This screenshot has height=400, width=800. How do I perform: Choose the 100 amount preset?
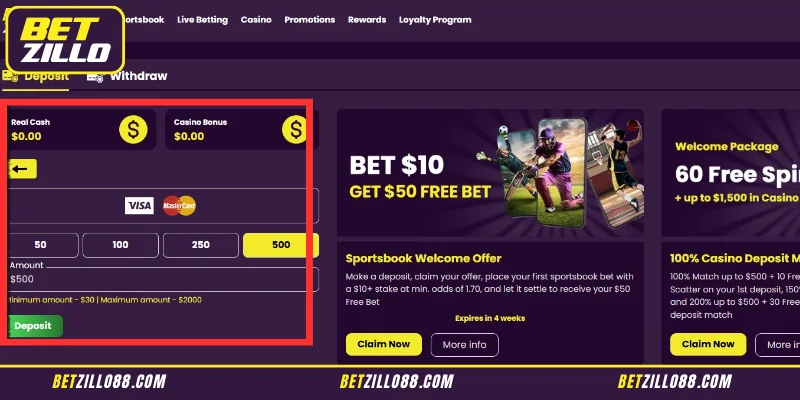pyautogui.click(x=120, y=245)
